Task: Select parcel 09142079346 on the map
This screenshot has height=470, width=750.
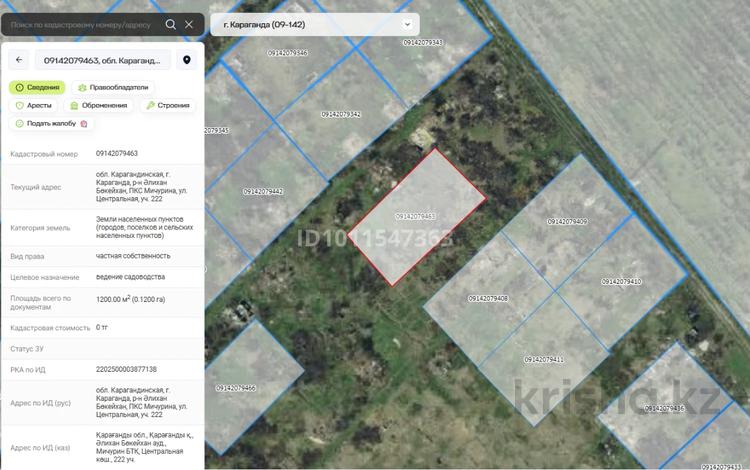Action: pos(287,53)
